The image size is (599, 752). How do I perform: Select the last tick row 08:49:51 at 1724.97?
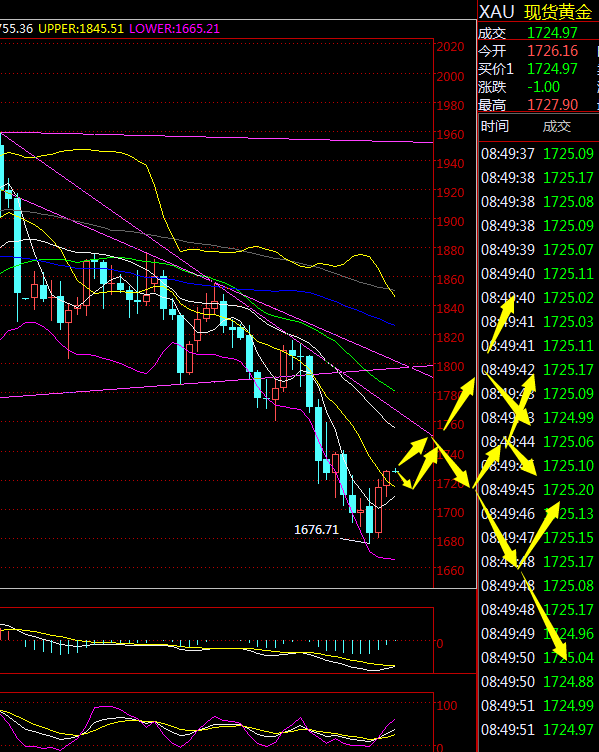click(538, 729)
